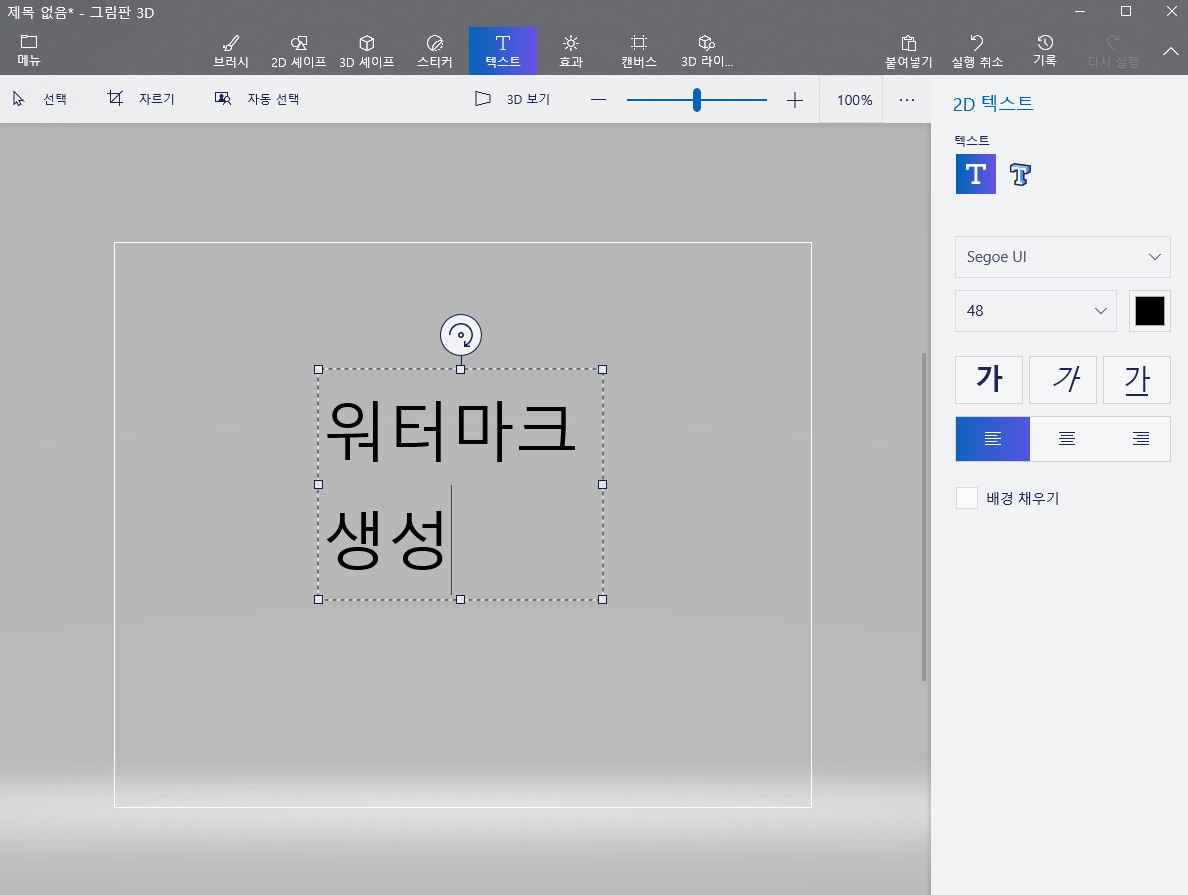Open the 3D 라이브러리 library
Image resolution: width=1188 pixels, height=895 pixels.
pyautogui.click(x=707, y=51)
